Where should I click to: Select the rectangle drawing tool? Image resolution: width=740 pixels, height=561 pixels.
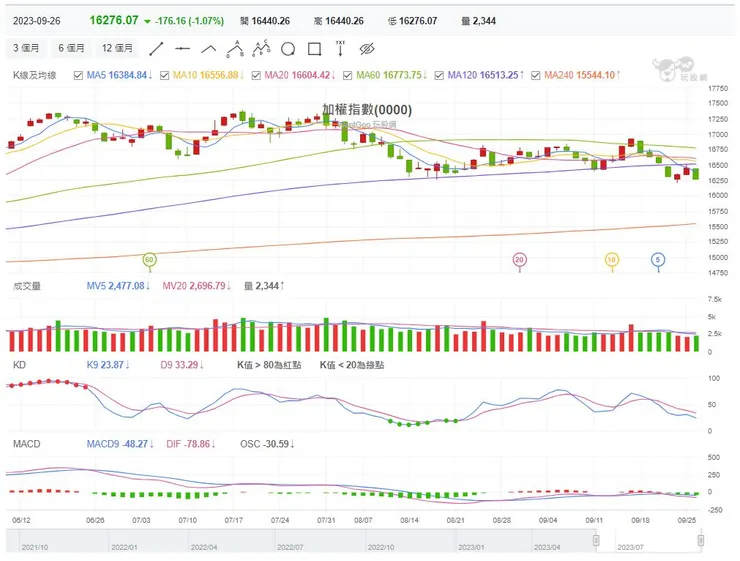314,48
